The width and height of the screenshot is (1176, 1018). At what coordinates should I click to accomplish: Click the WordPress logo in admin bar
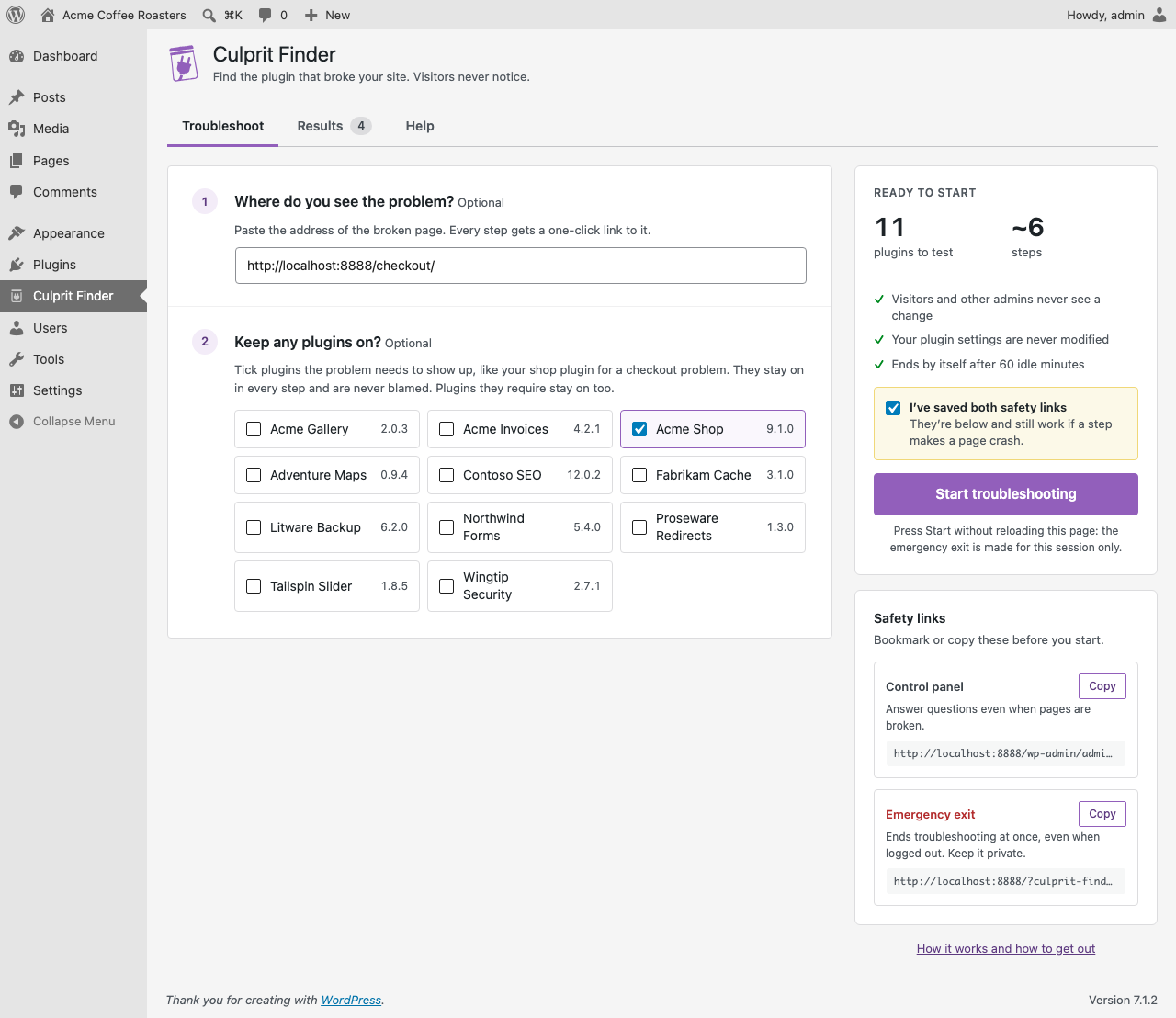click(x=16, y=15)
